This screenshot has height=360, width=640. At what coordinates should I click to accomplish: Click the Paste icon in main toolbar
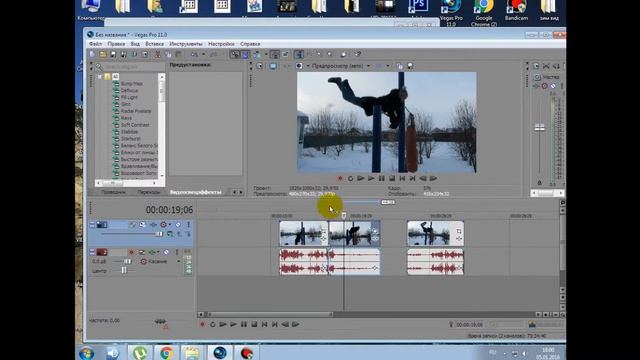[178, 54]
